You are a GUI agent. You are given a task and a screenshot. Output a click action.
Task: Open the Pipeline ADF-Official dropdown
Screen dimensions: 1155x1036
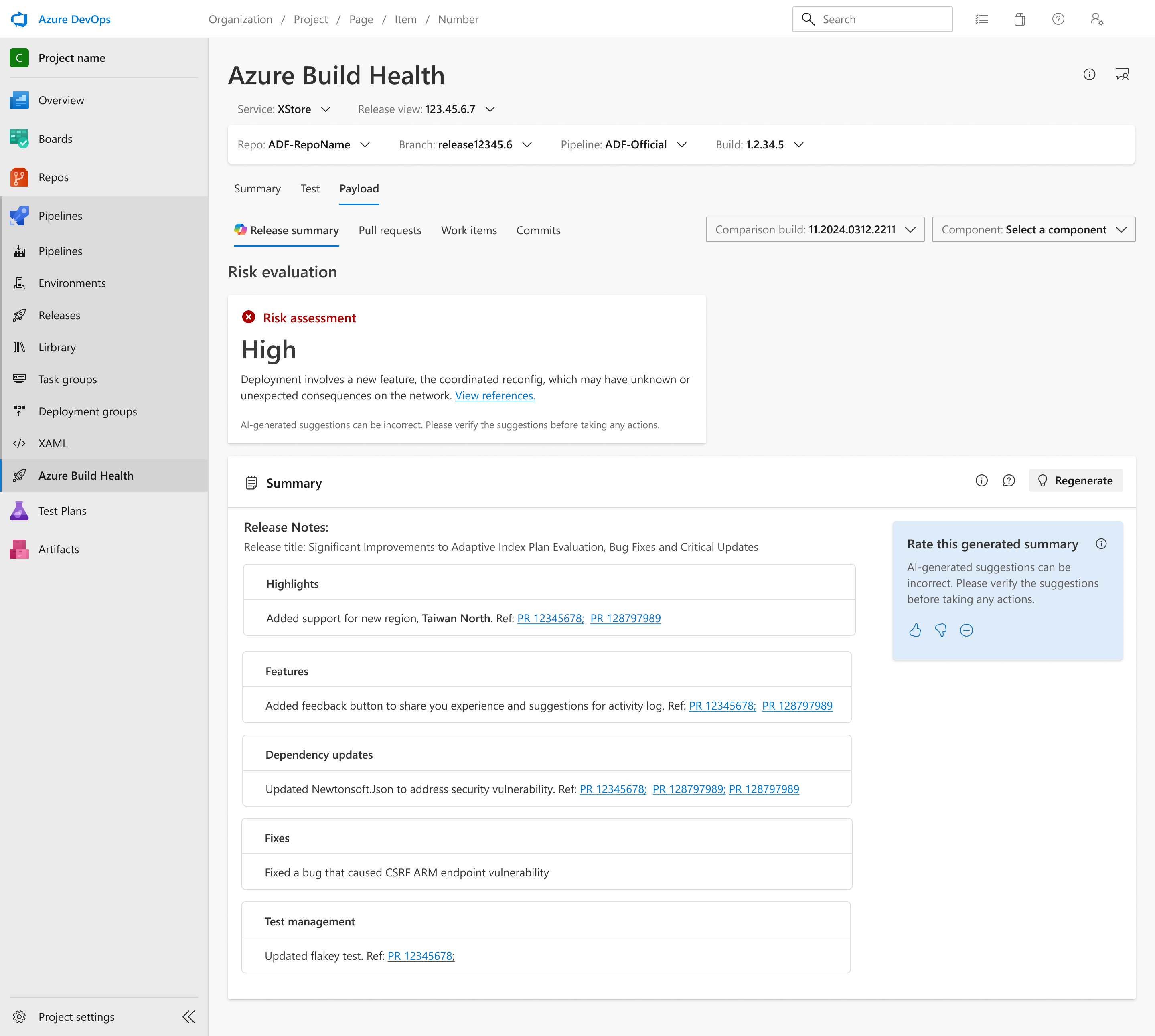tap(623, 145)
